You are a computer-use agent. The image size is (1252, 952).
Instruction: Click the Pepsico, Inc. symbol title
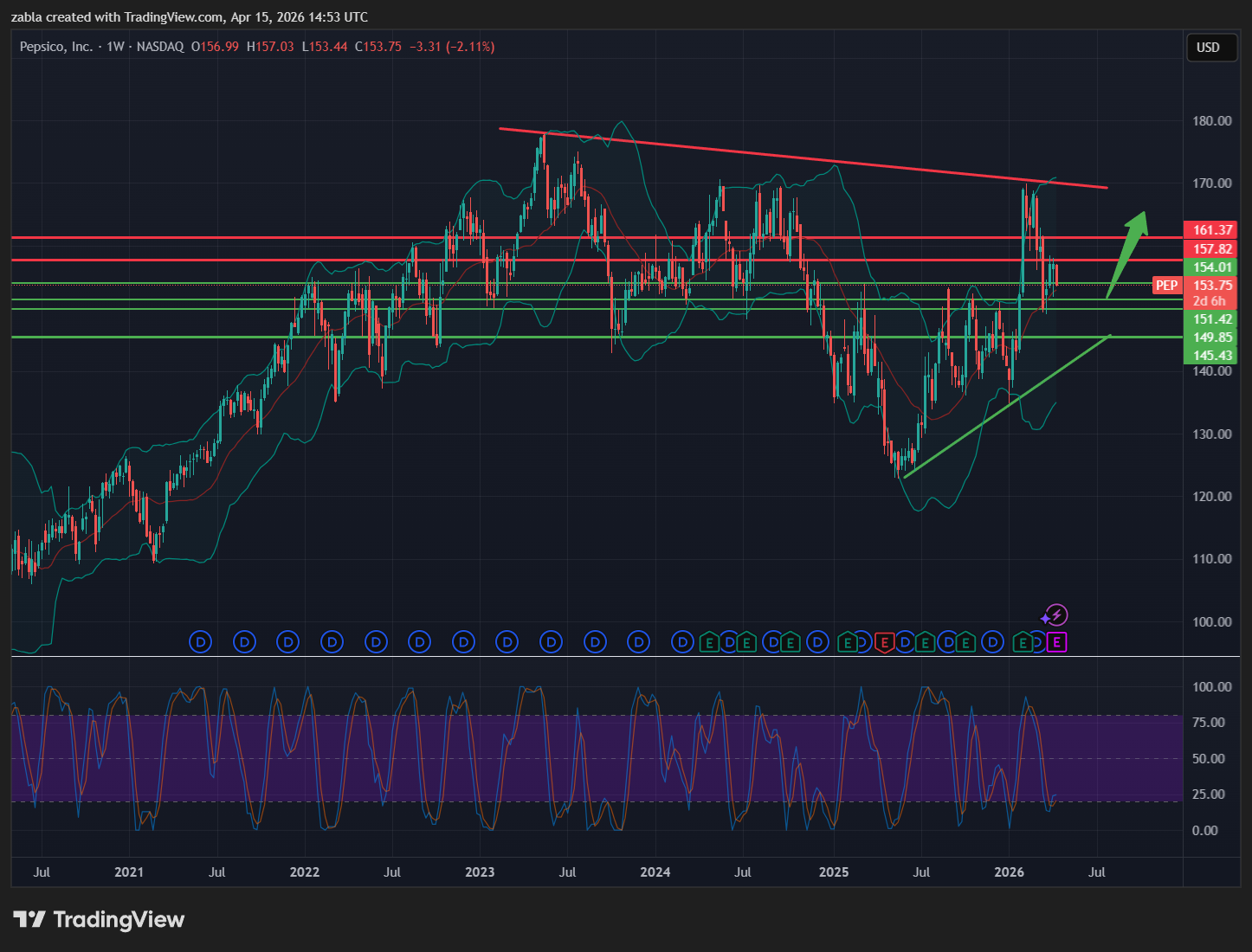pyautogui.click(x=56, y=47)
